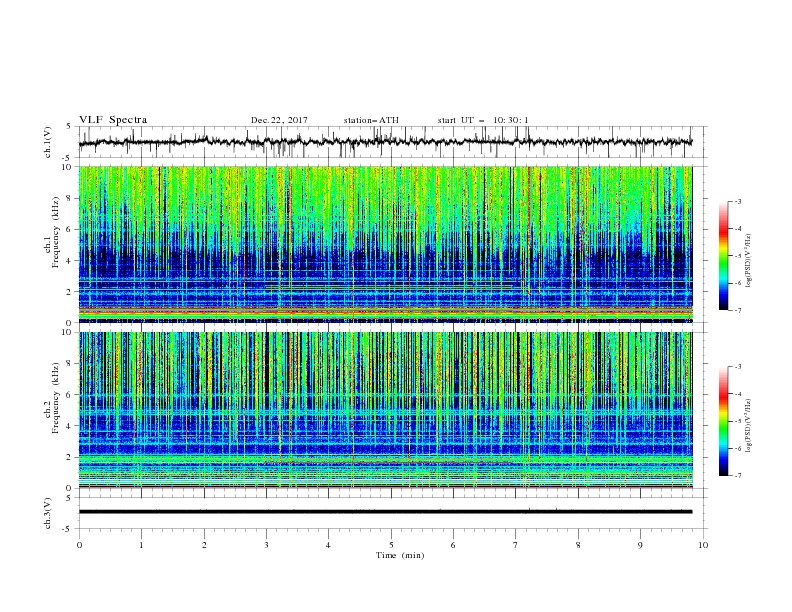Click the "-5" tick on ch.1 colorbar
The height and width of the screenshot is (612, 792).
738,256
